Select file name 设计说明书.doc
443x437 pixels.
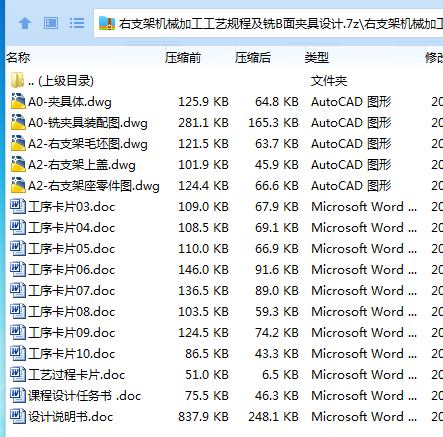coord(71,417)
